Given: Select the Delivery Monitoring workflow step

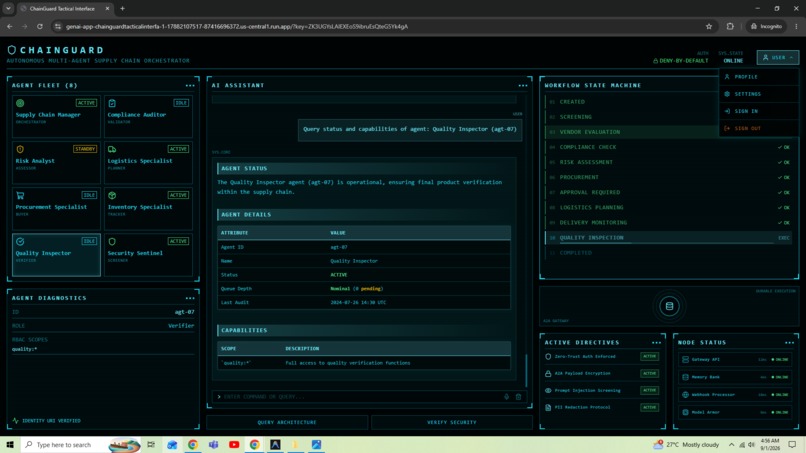Looking at the screenshot, I should pos(669,223).
